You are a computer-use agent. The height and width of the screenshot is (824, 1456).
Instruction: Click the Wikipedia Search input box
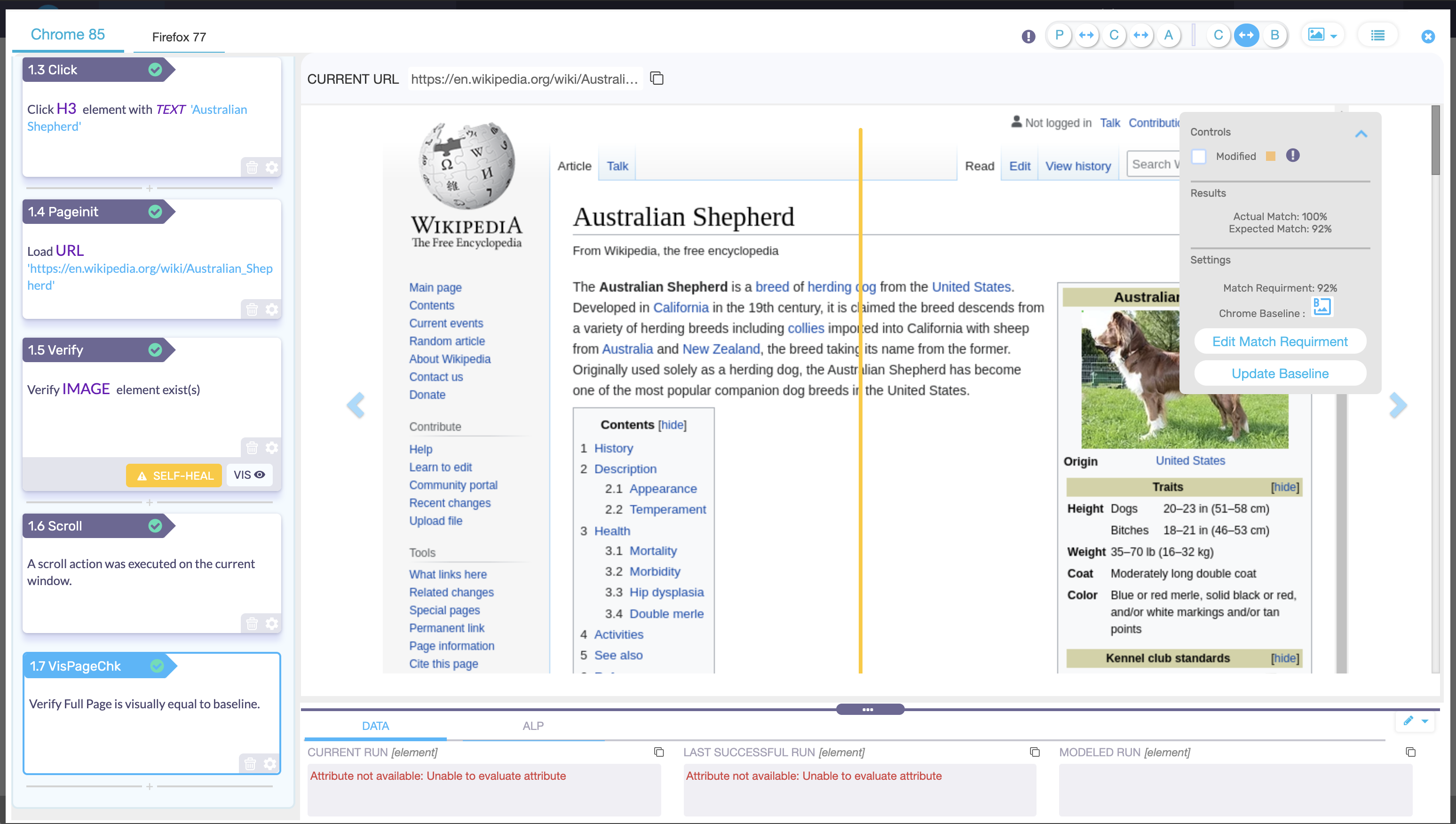tap(1153, 164)
